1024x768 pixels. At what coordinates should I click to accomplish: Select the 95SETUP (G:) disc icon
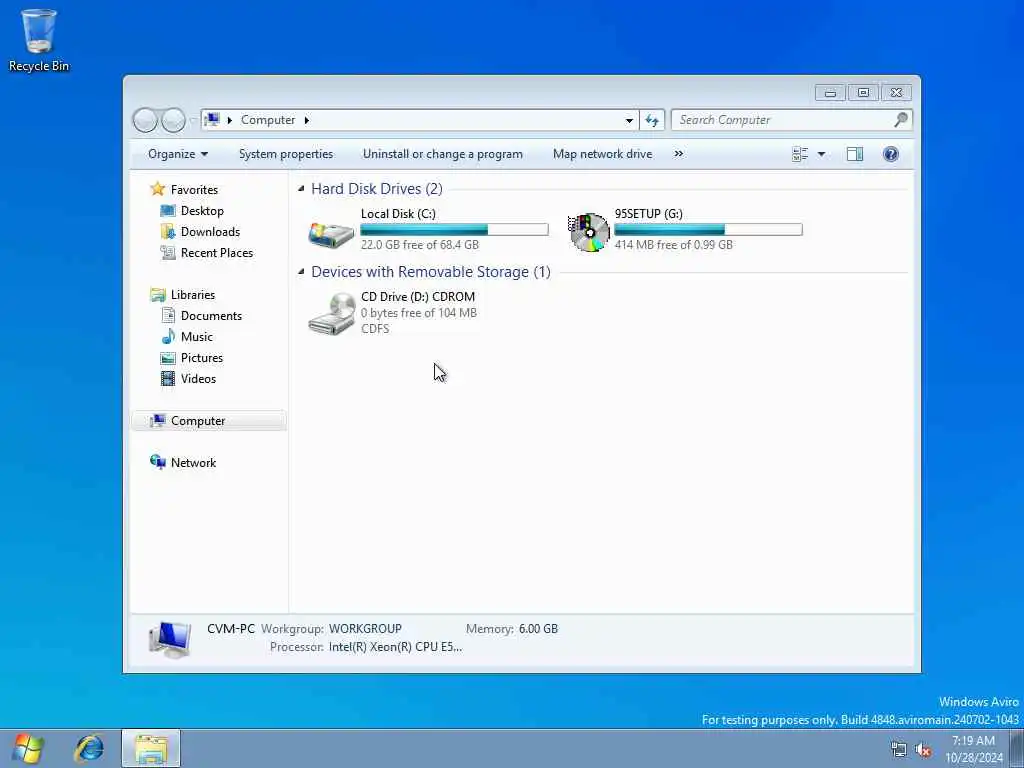pyautogui.click(x=588, y=232)
